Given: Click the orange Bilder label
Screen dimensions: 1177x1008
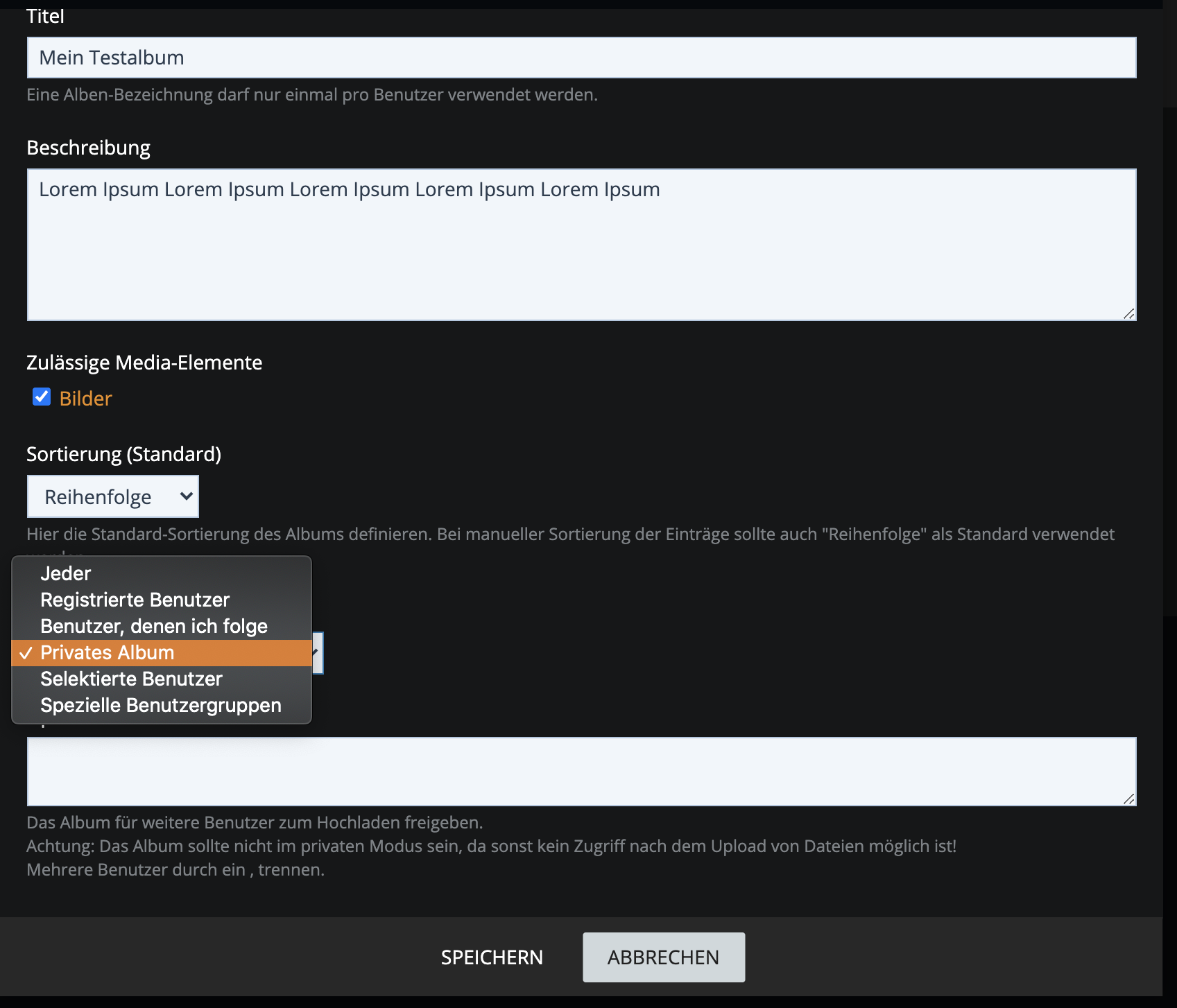Looking at the screenshot, I should [85, 399].
